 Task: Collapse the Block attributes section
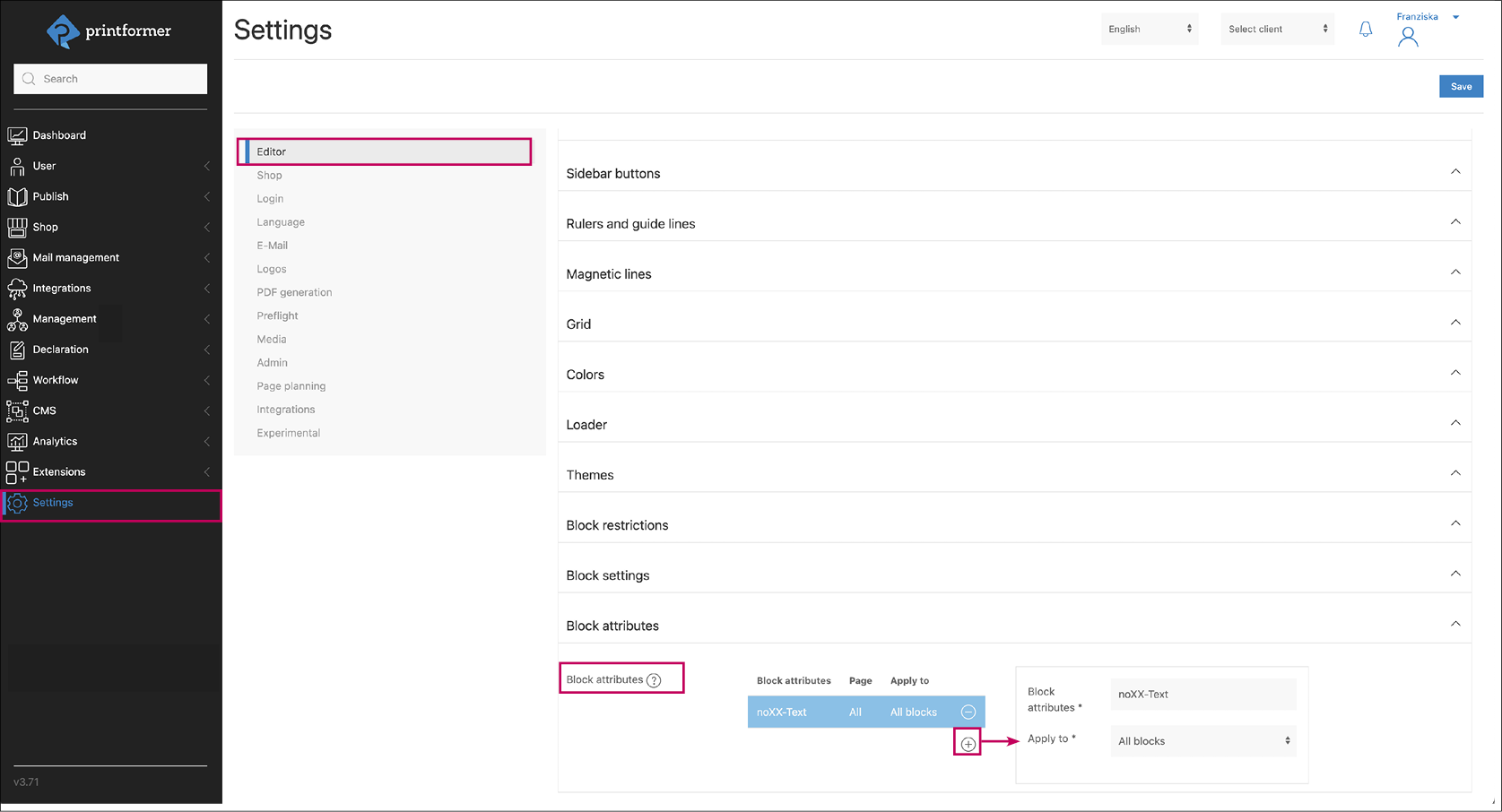coord(1454,624)
